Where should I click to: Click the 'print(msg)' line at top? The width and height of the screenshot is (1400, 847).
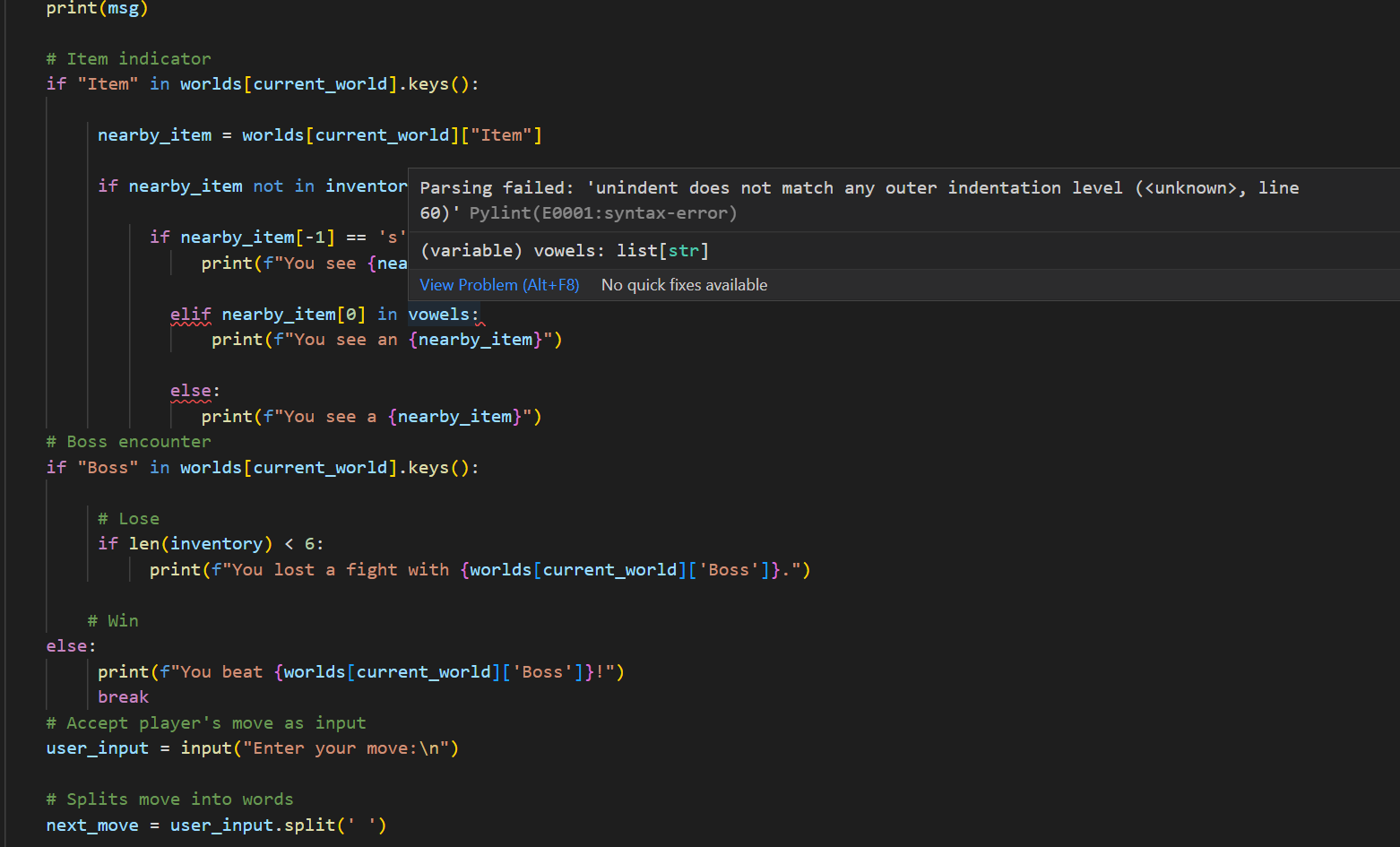pos(98,9)
